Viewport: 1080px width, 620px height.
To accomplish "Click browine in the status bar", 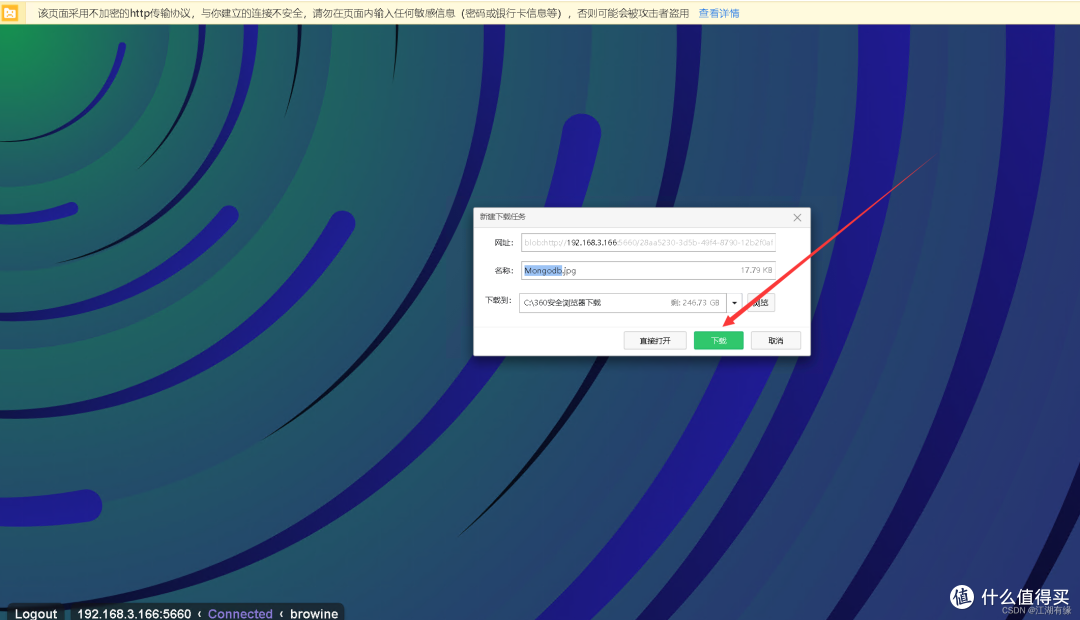I will click(313, 613).
